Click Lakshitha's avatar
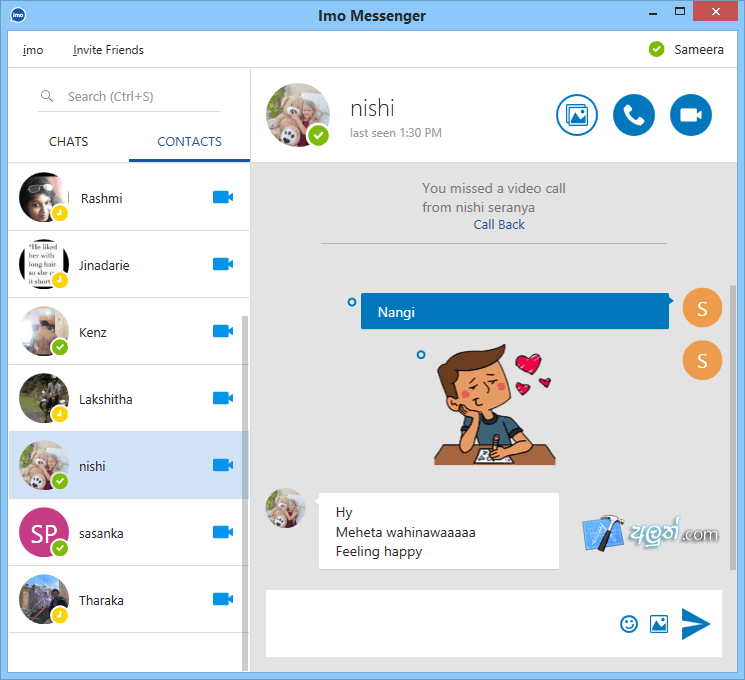This screenshot has width=745, height=680. (44, 398)
